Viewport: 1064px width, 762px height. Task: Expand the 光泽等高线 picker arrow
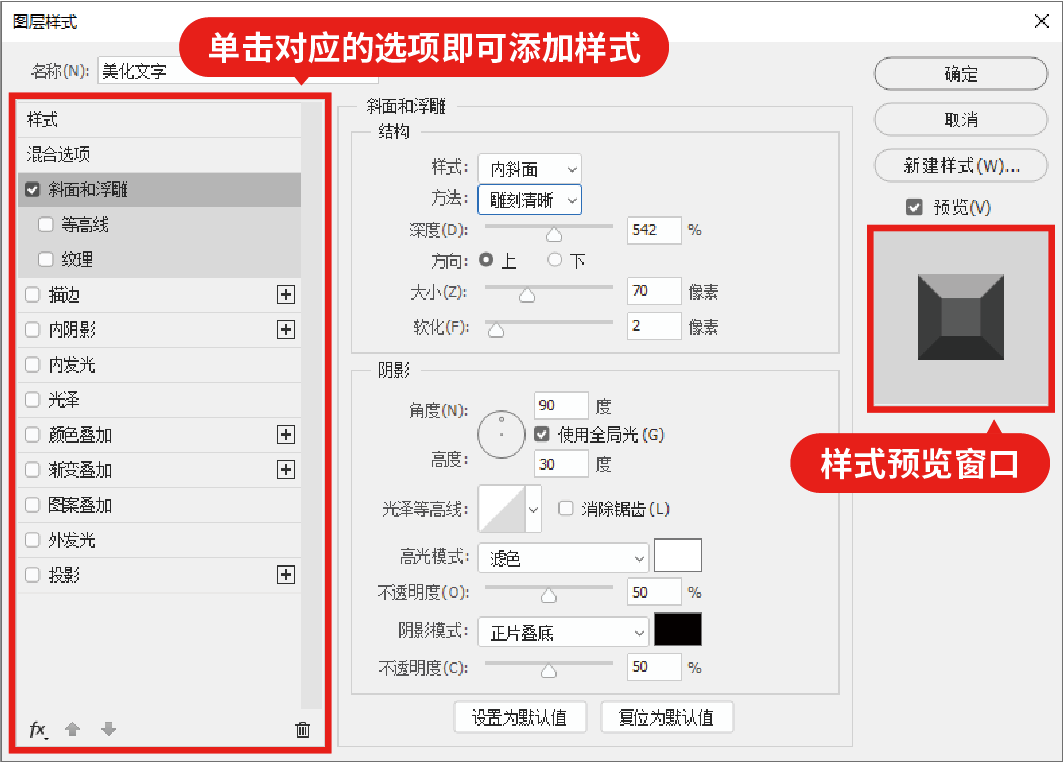(534, 510)
